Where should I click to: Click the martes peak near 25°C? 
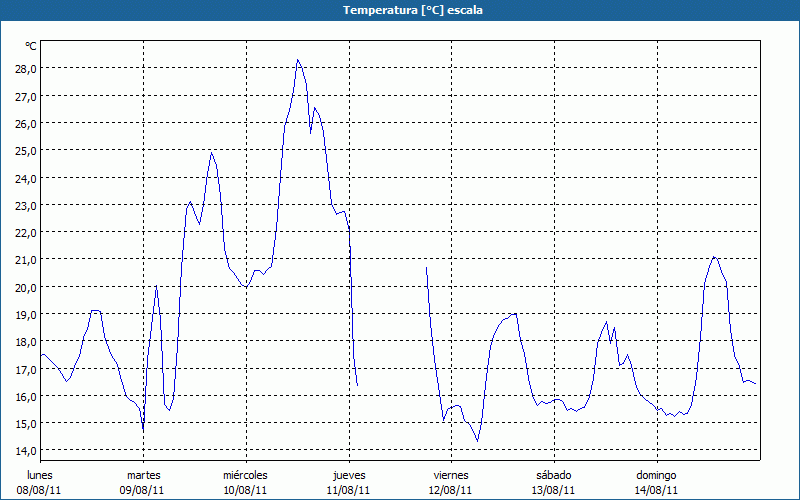211,153
